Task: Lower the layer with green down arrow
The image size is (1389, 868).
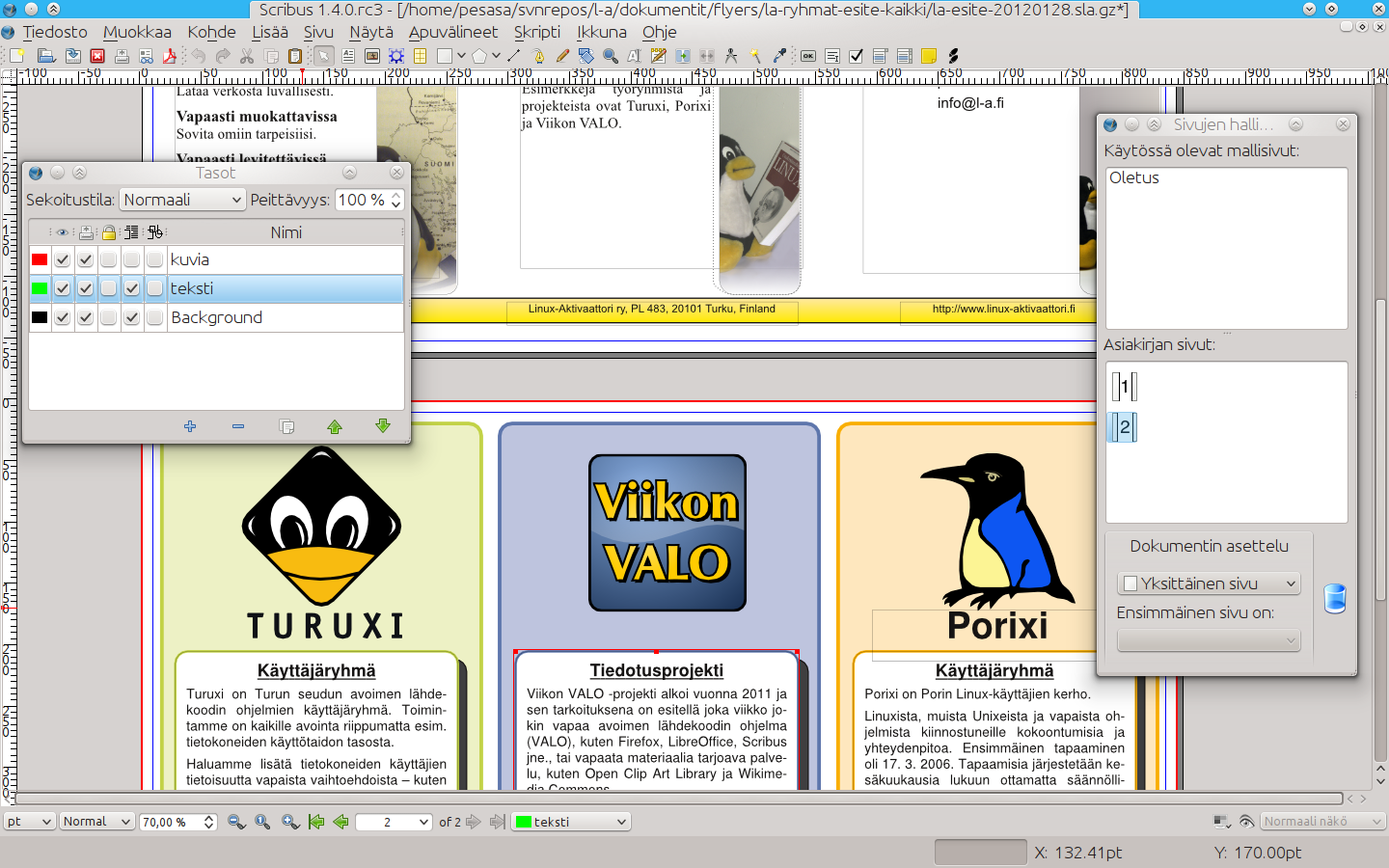Action: [383, 426]
